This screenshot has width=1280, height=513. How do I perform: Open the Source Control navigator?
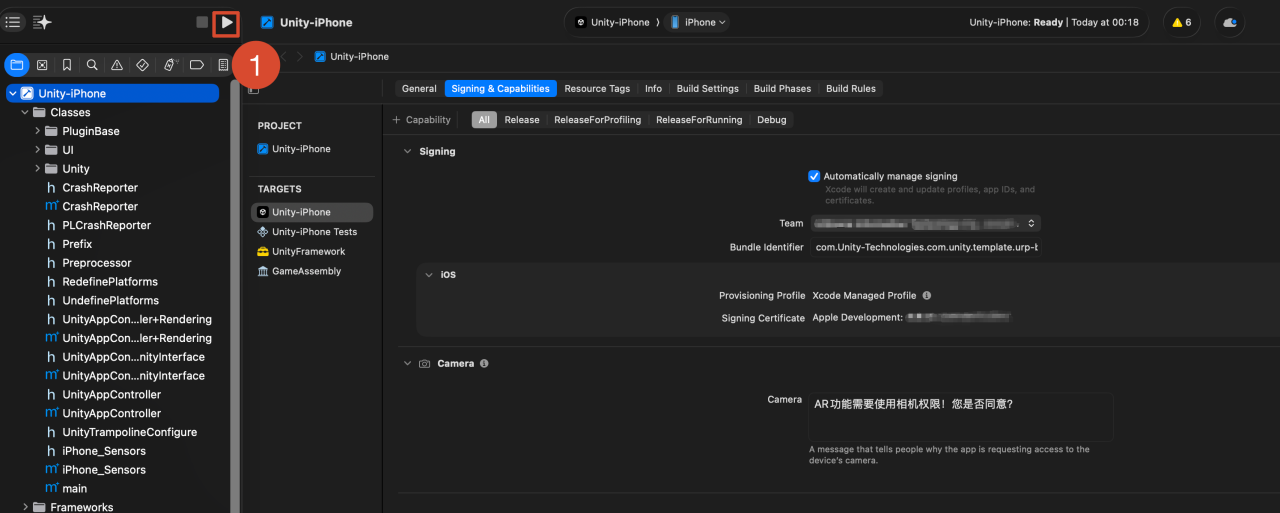pos(42,65)
